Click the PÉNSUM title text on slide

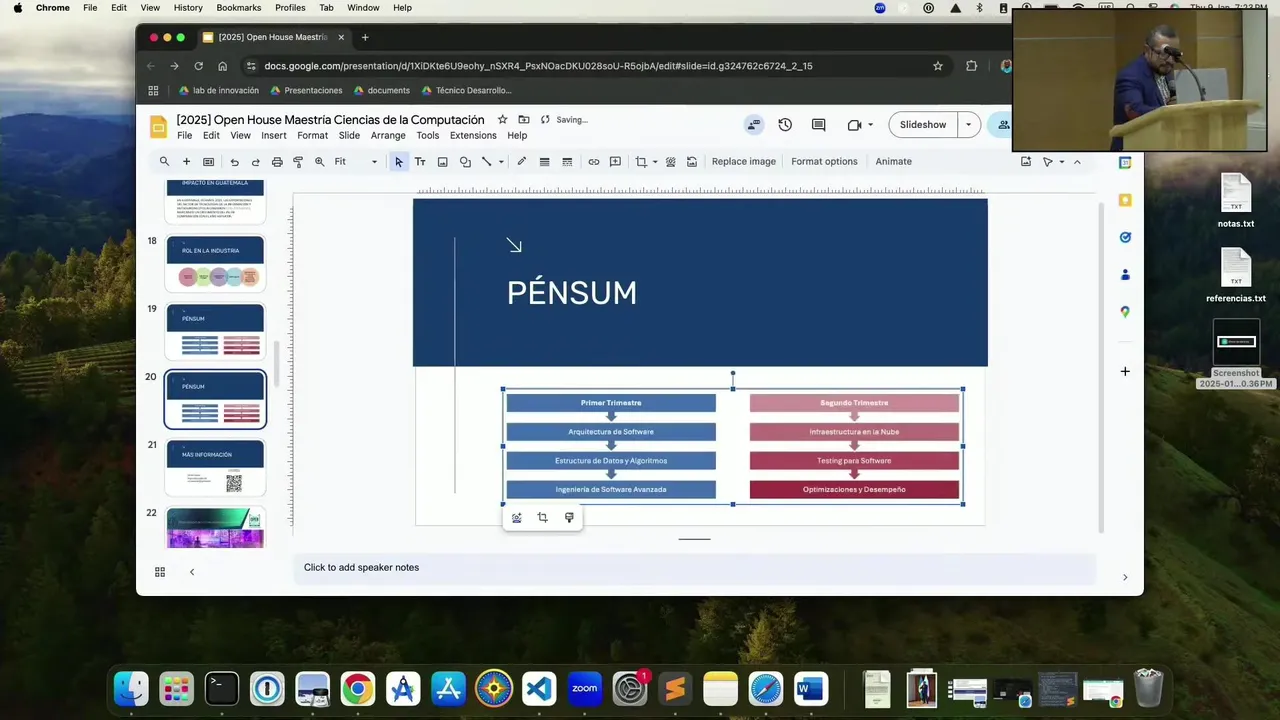[571, 293]
